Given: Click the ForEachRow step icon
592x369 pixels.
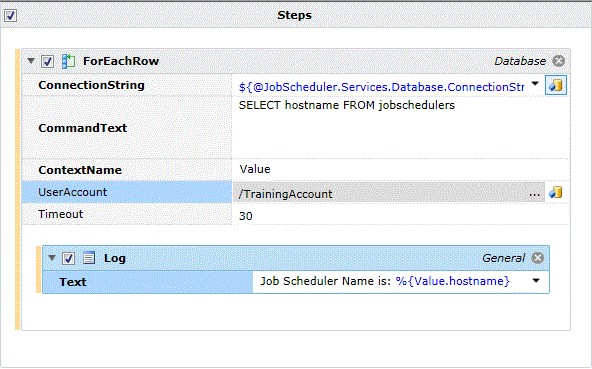Looking at the screenshot, I should (68, 61).
